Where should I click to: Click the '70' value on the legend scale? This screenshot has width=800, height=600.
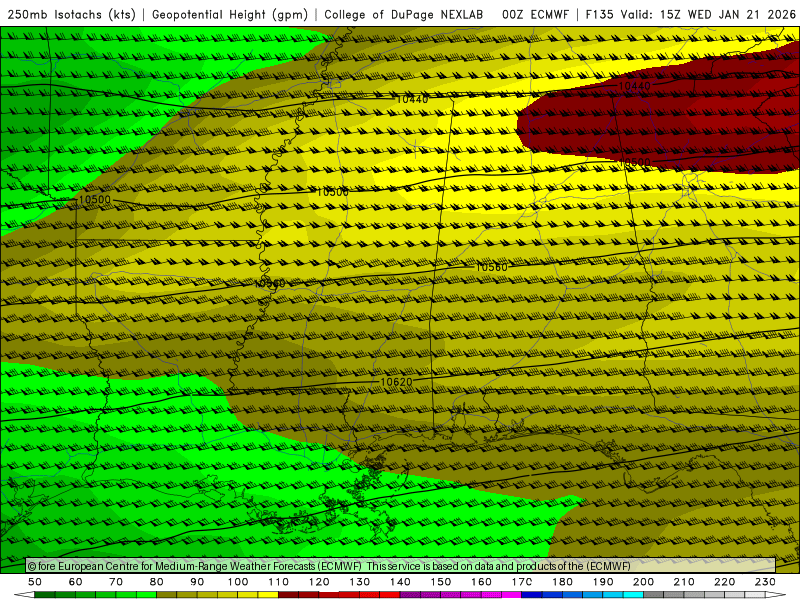point(116,582)
